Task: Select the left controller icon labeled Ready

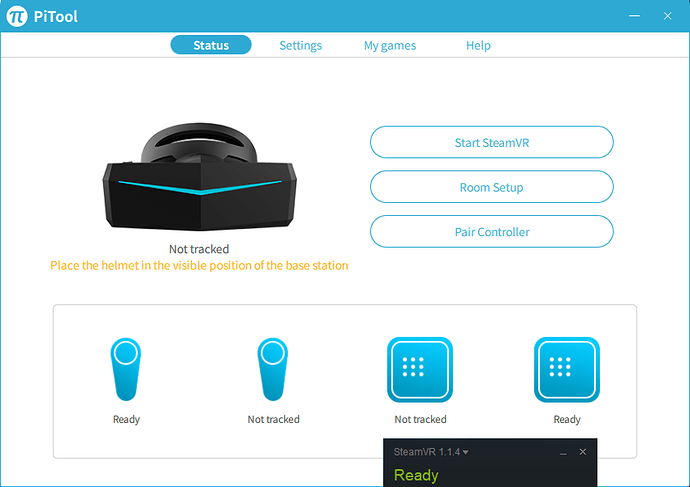Action: (126, 369)
